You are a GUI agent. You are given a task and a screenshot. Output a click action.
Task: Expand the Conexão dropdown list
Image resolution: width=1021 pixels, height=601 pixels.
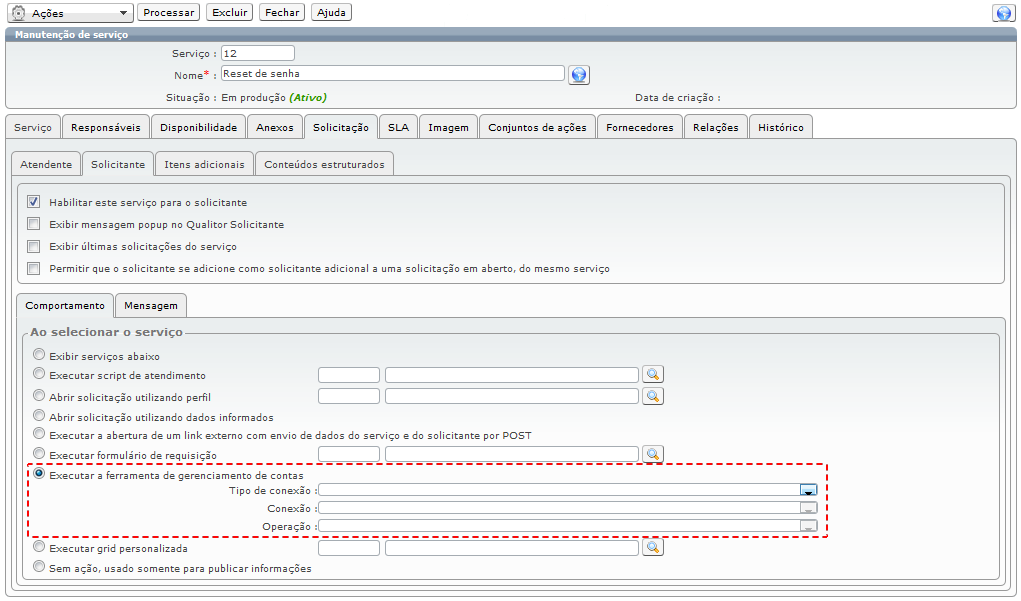[808, 508]
